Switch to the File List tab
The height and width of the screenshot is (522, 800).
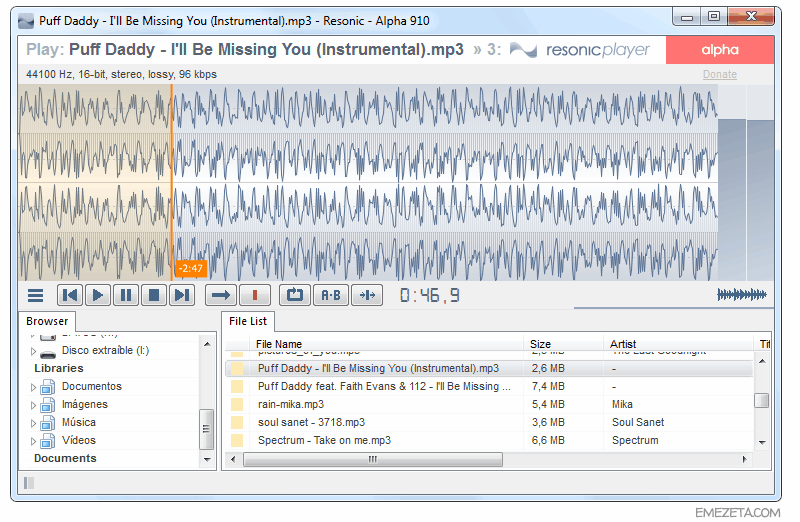click(x=248, y=321)
